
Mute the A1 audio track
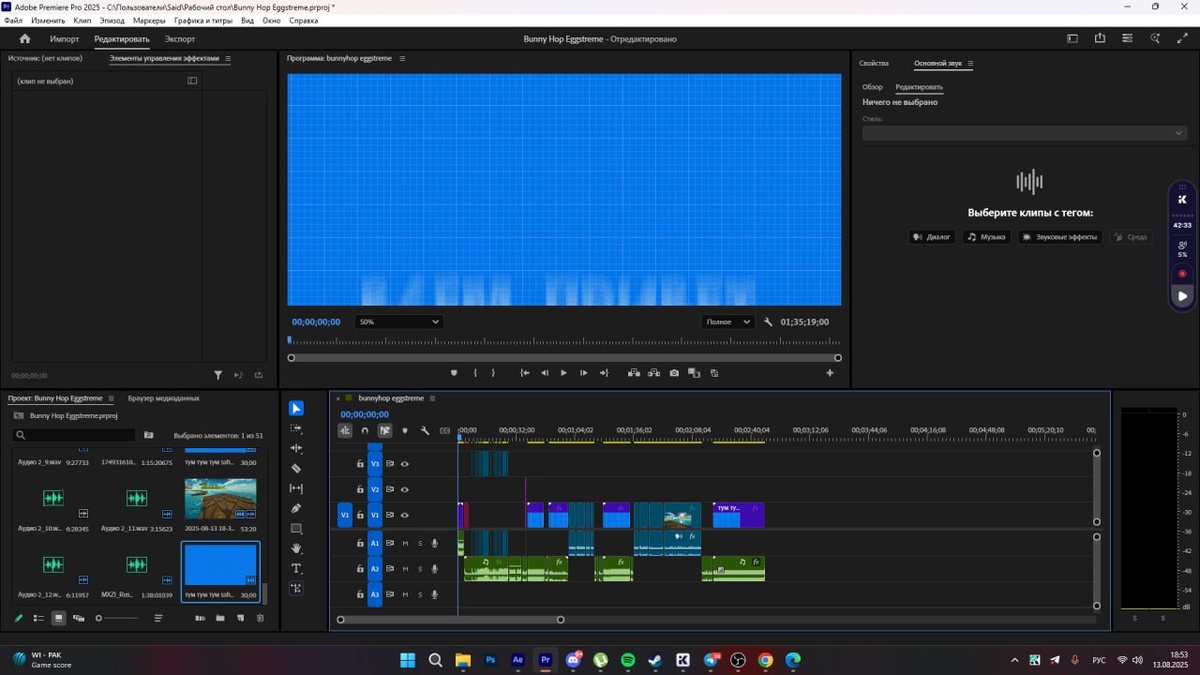click(x=405, y=543)
